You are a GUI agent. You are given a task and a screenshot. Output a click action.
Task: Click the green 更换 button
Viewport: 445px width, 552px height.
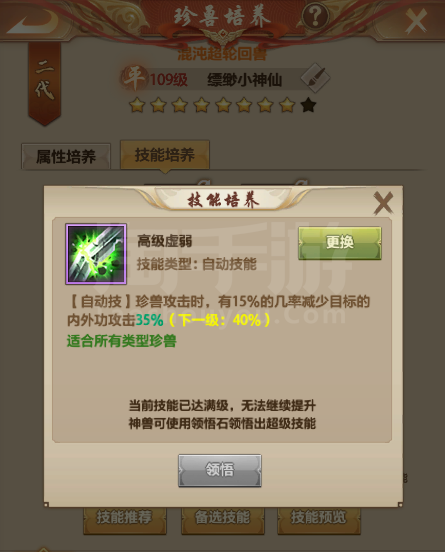pyautogui.click(x=340, y=243)
